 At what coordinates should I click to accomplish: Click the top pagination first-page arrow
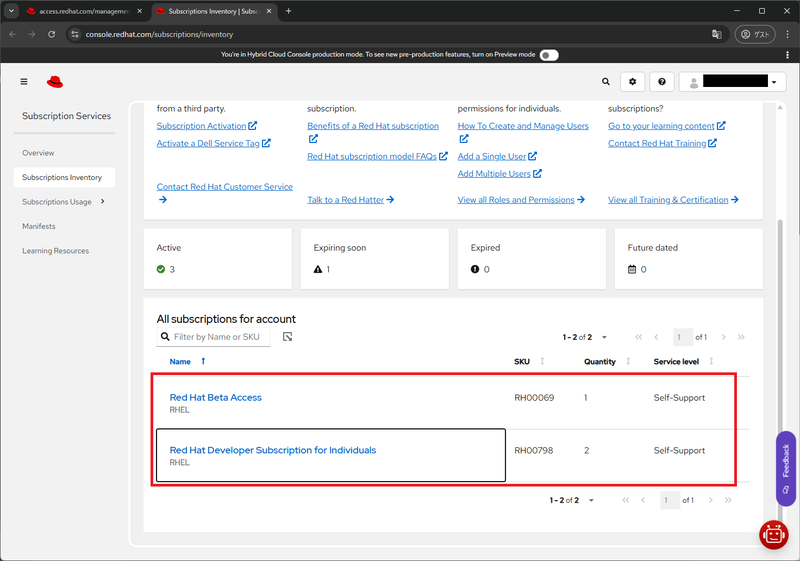638,337
